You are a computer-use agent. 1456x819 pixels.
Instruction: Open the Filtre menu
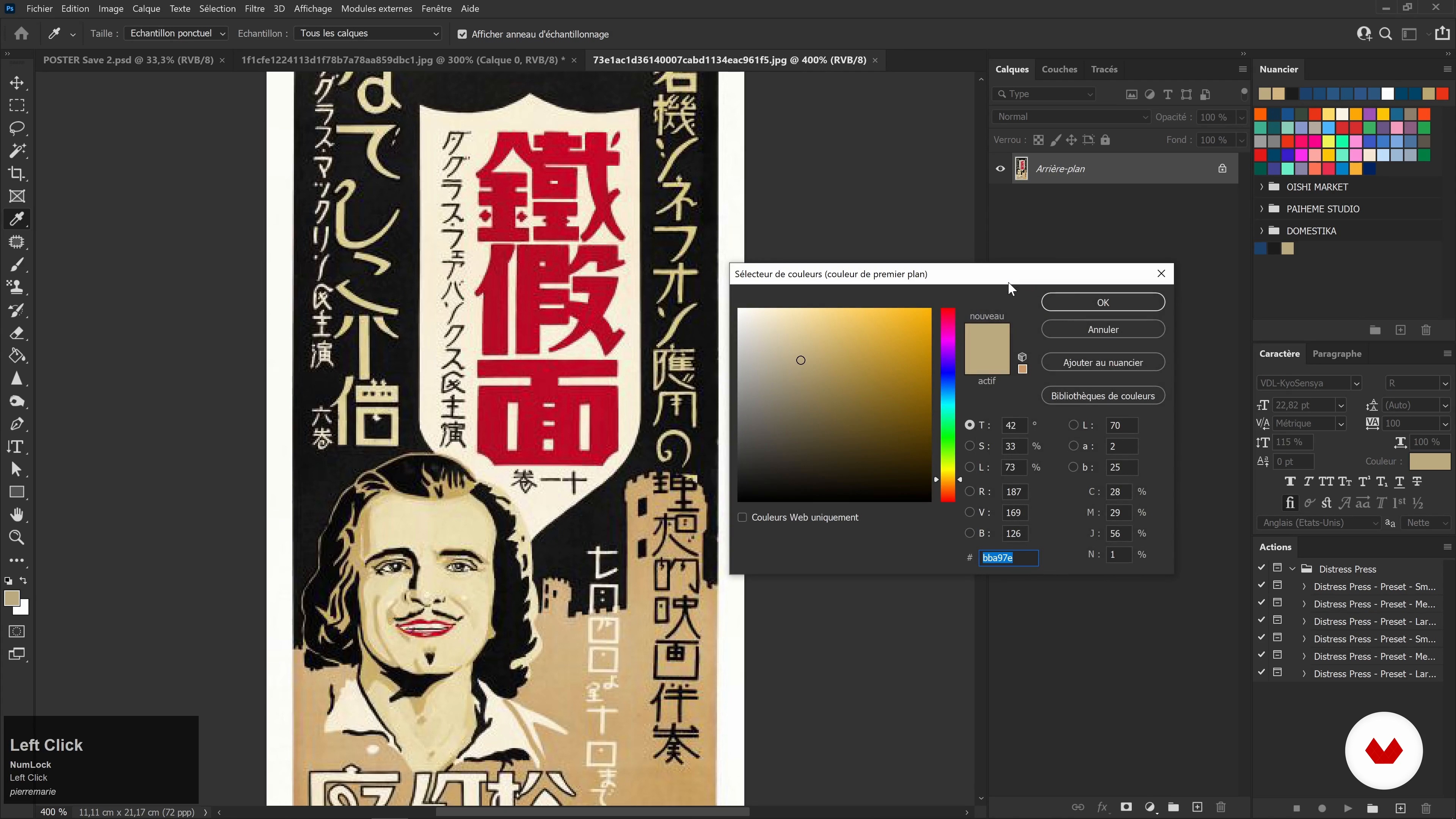(x=254, y=8)
